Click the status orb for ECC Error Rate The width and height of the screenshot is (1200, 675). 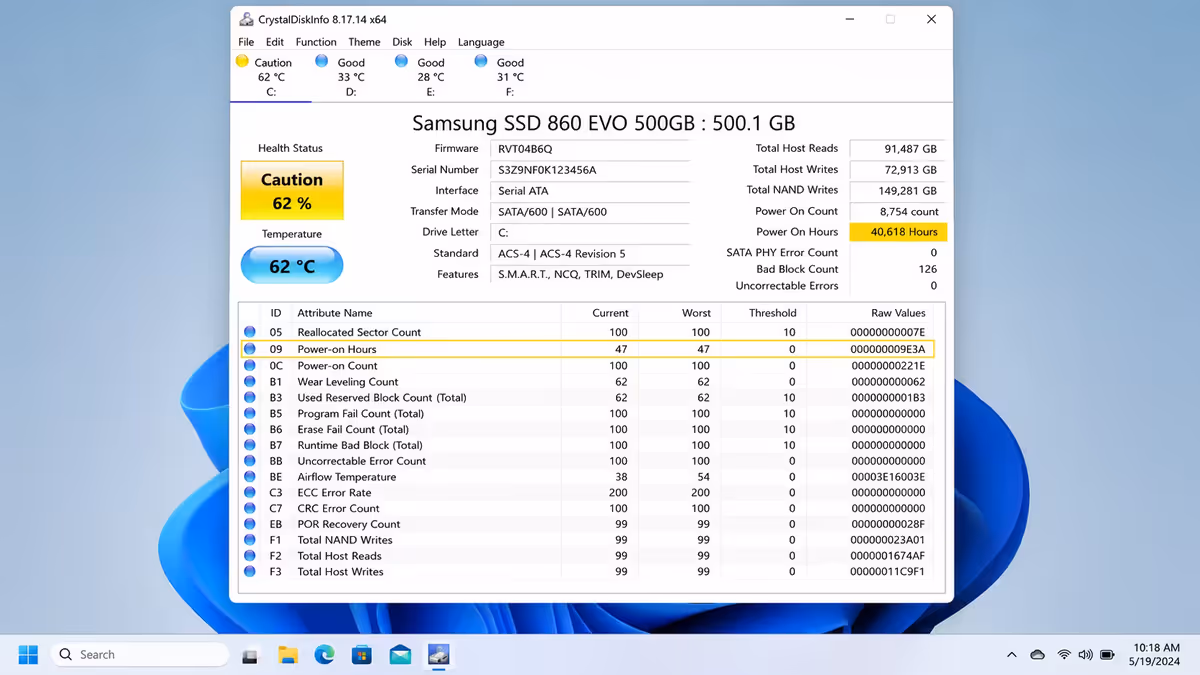pos(250,493)
